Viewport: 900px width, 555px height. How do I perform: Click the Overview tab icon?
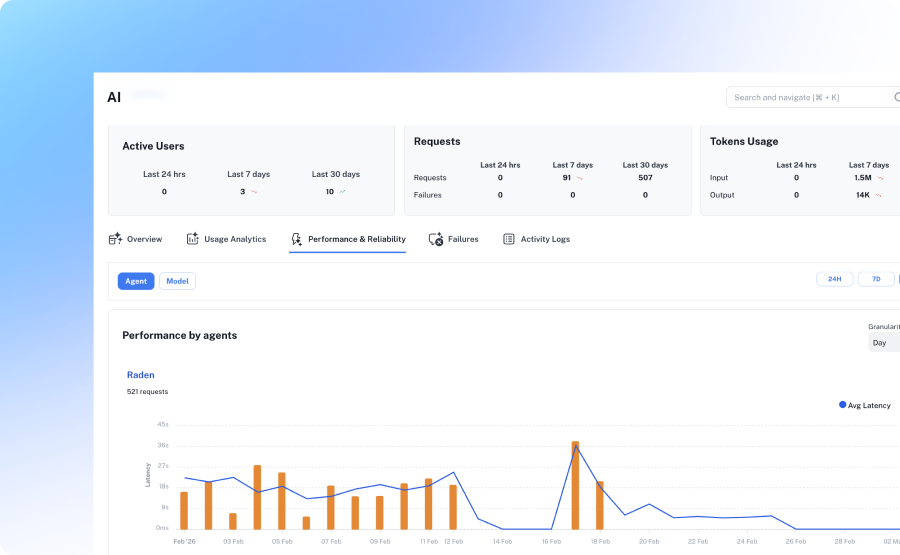tap(115, 239)
